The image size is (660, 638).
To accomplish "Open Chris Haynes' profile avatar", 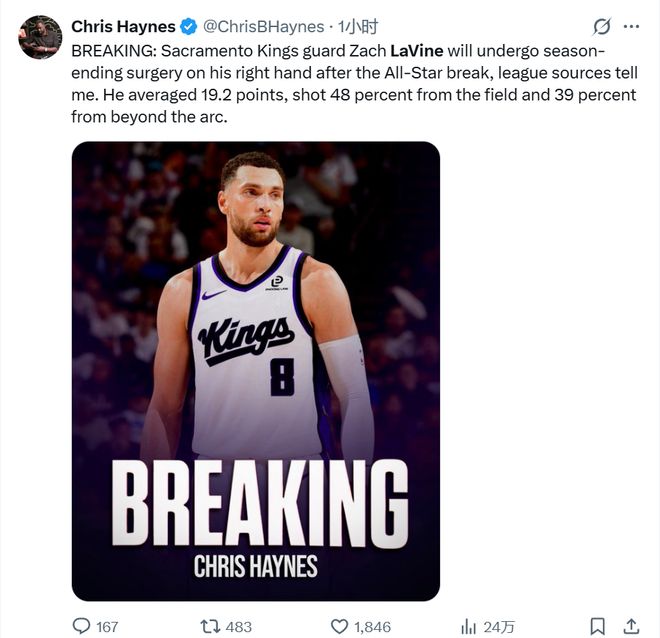I will pyautogui.click(x=40, y=37).
